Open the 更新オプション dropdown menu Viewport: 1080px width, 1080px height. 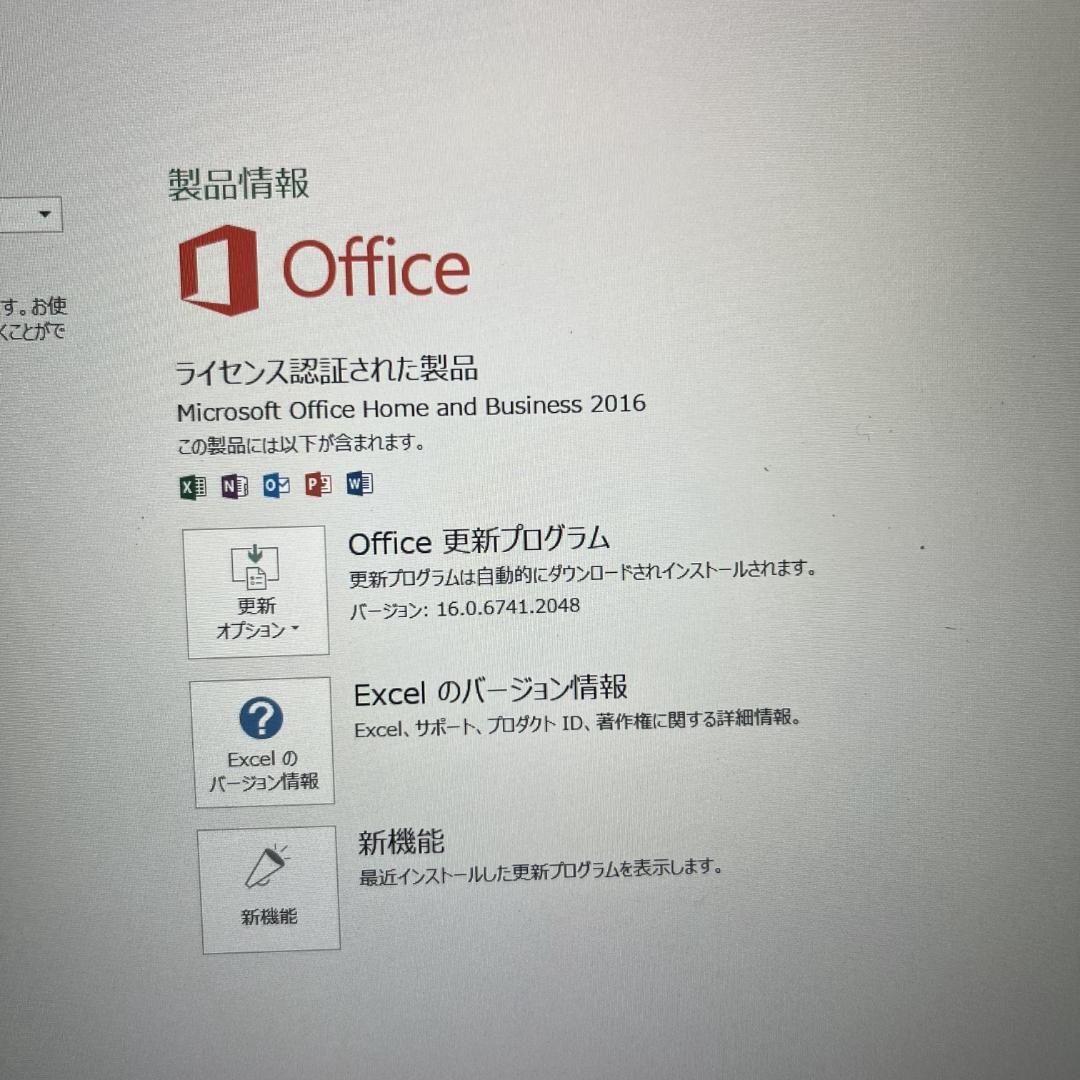[256, 592]
